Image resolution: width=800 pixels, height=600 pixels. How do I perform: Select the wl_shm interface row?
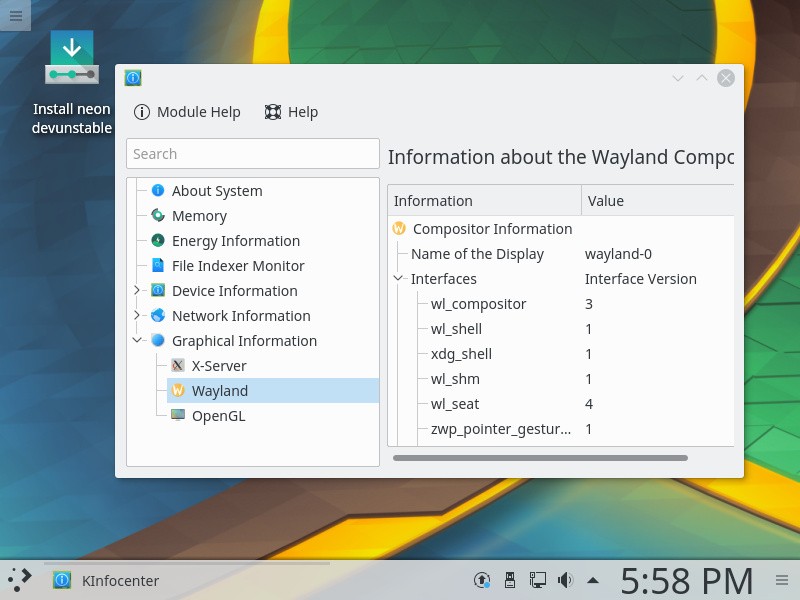pos(455,379)
